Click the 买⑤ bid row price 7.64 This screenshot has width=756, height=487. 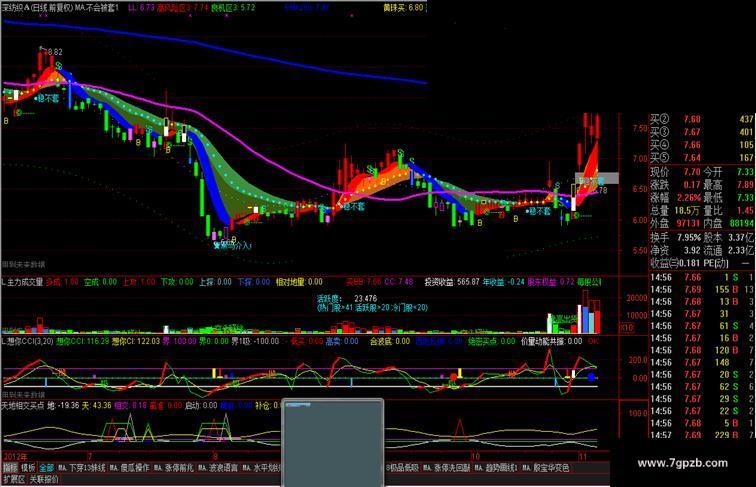point(692,158)
